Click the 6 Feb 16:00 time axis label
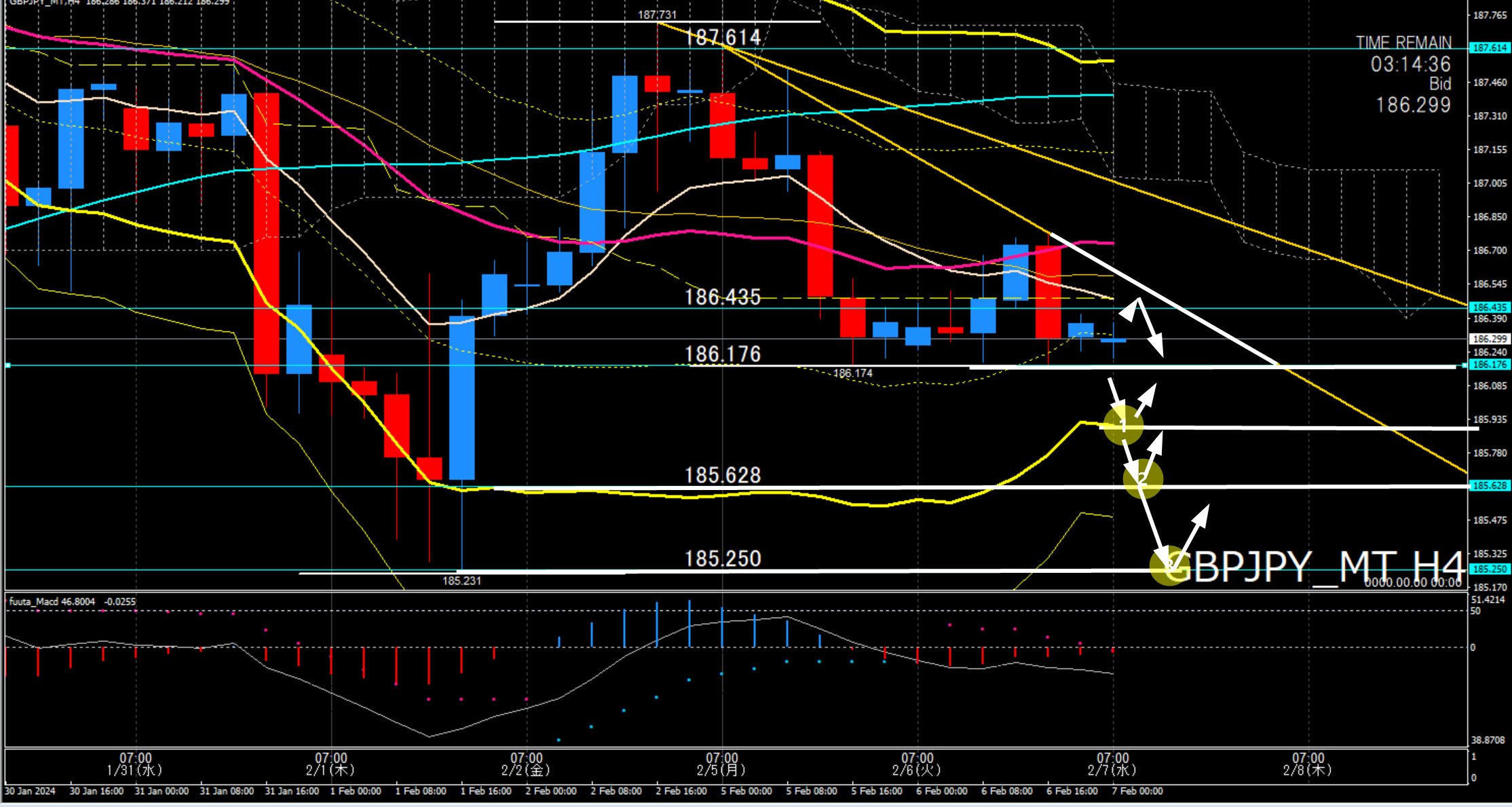Image resolution: width=1512 pixels, height=807 pixels. coord(1072,791)
